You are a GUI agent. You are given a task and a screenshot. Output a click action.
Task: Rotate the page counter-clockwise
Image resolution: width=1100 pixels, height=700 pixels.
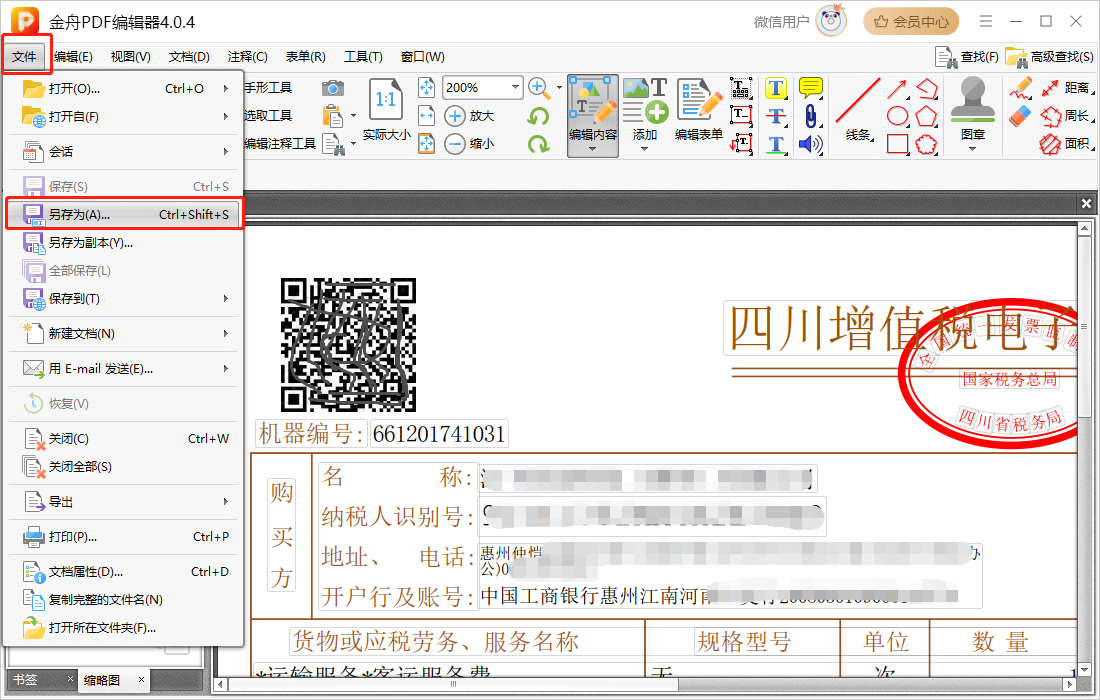click(539, 116)
